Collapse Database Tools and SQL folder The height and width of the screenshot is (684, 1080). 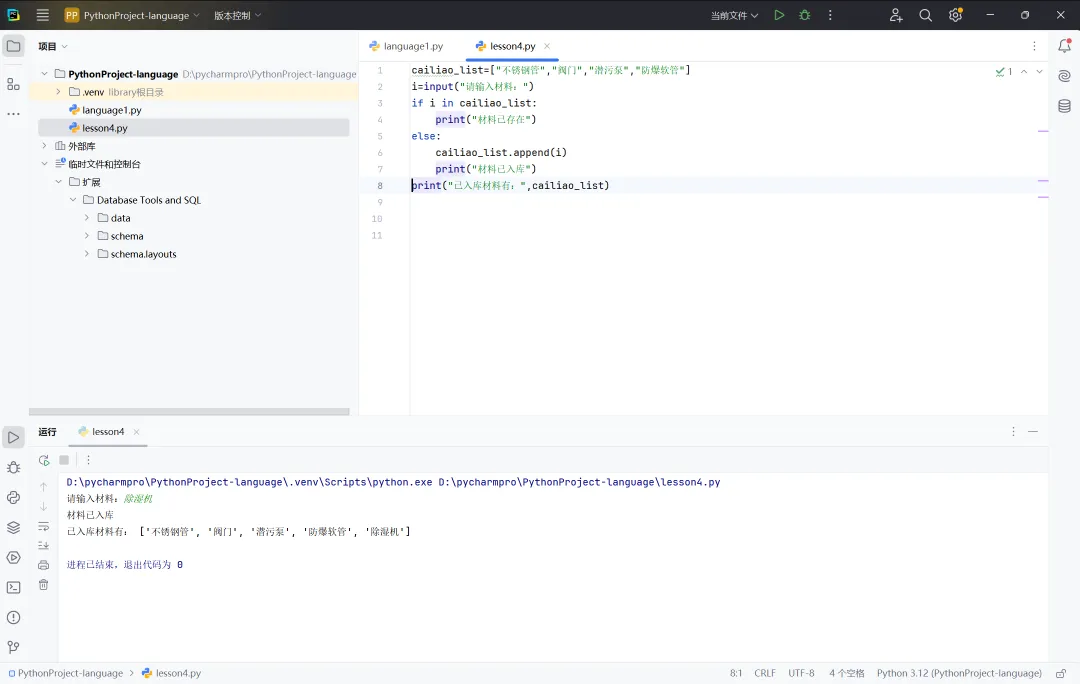[x=73, y=200]
